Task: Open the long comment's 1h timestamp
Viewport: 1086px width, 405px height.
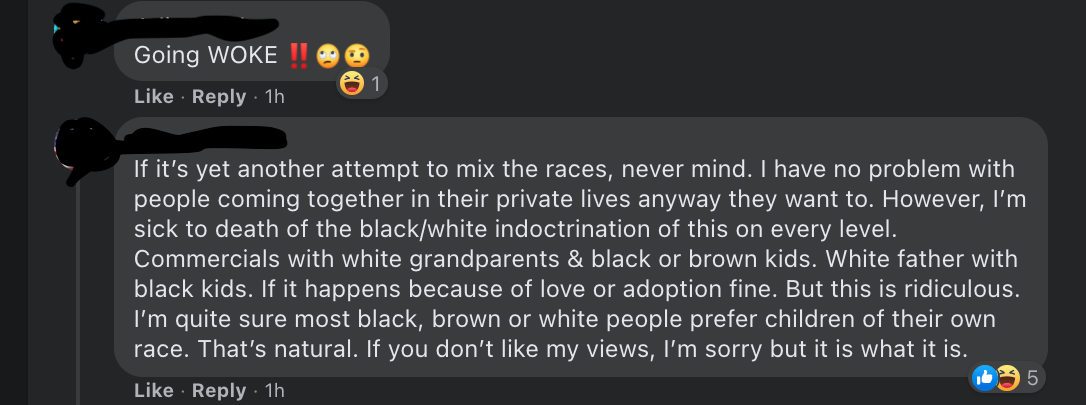Action: pyautogui.click(x=274, y=390)
